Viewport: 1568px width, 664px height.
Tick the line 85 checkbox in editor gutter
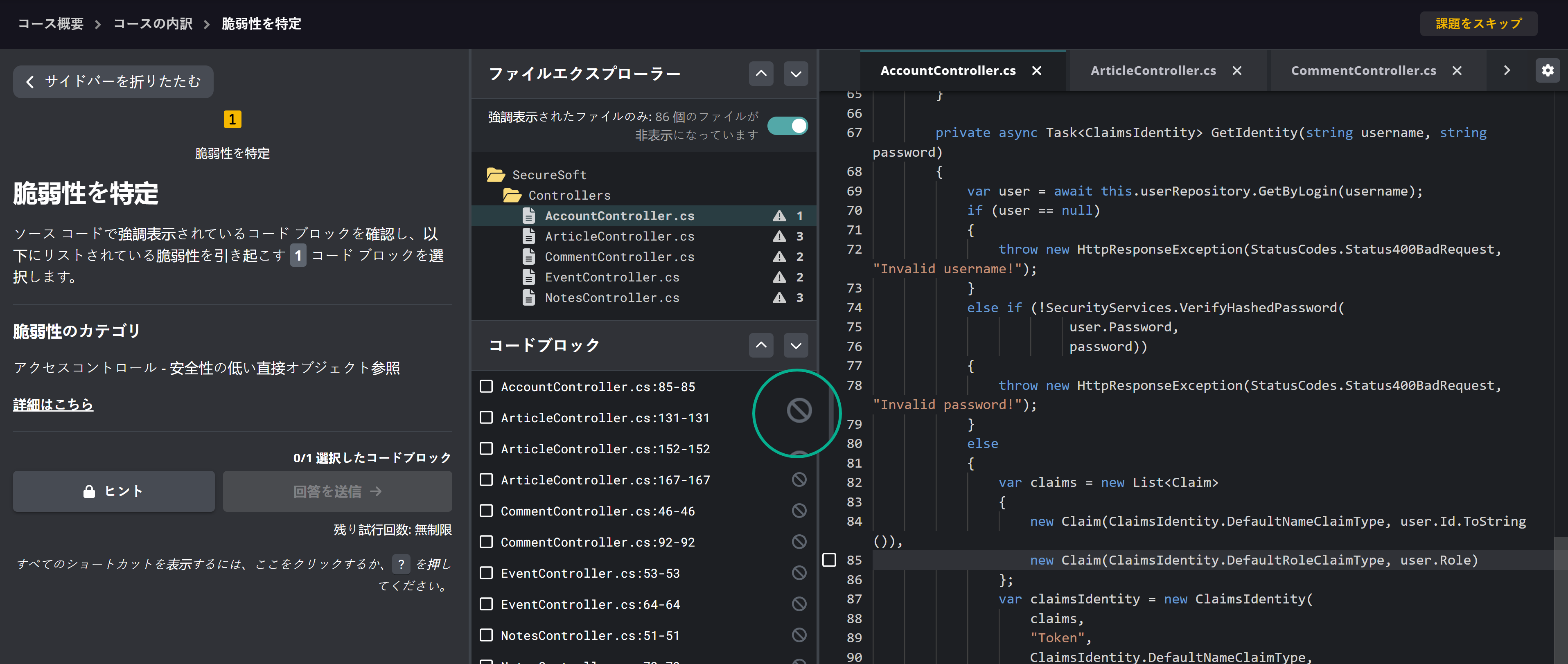829,560
